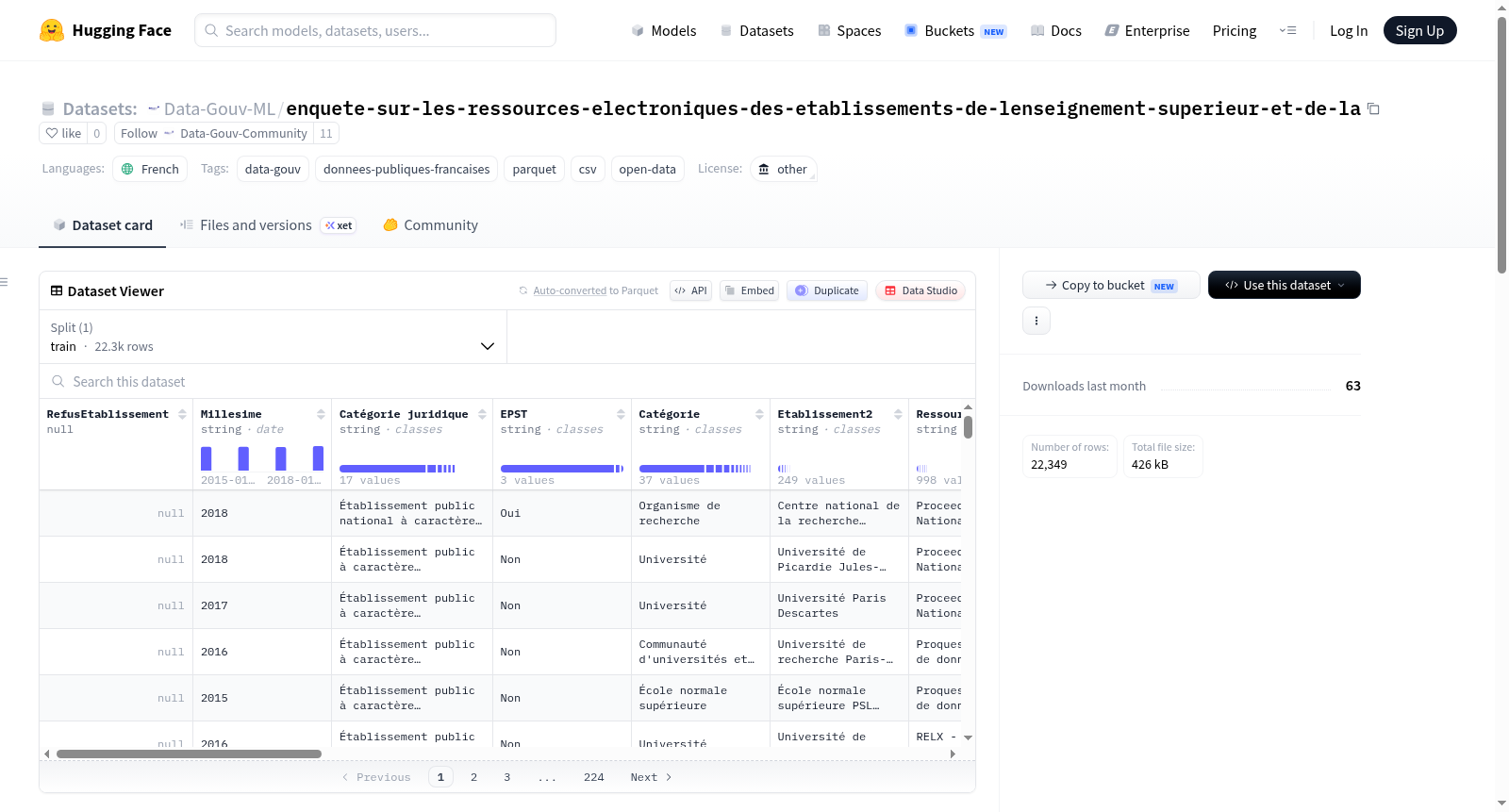This screenshot has height=812, width=1509.
Task: Focus the Search this dataset field
Action: 507,382
